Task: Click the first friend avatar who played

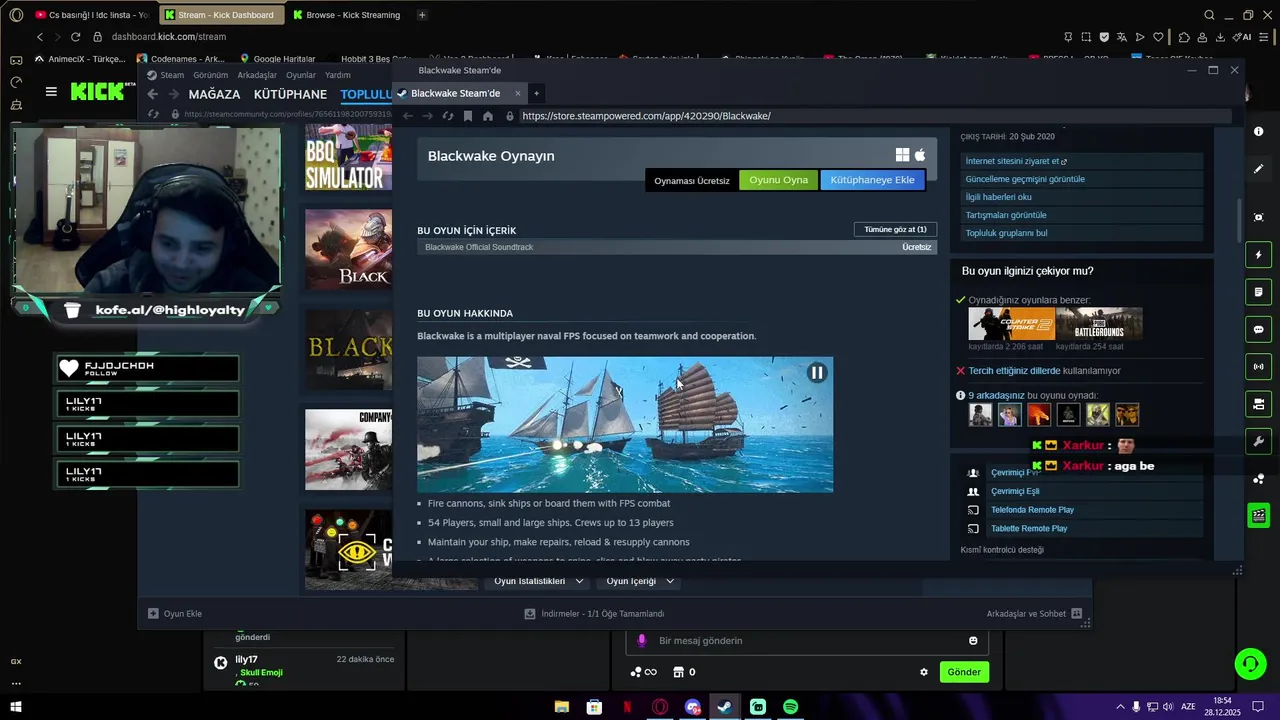Action: (x=980, y=414)
